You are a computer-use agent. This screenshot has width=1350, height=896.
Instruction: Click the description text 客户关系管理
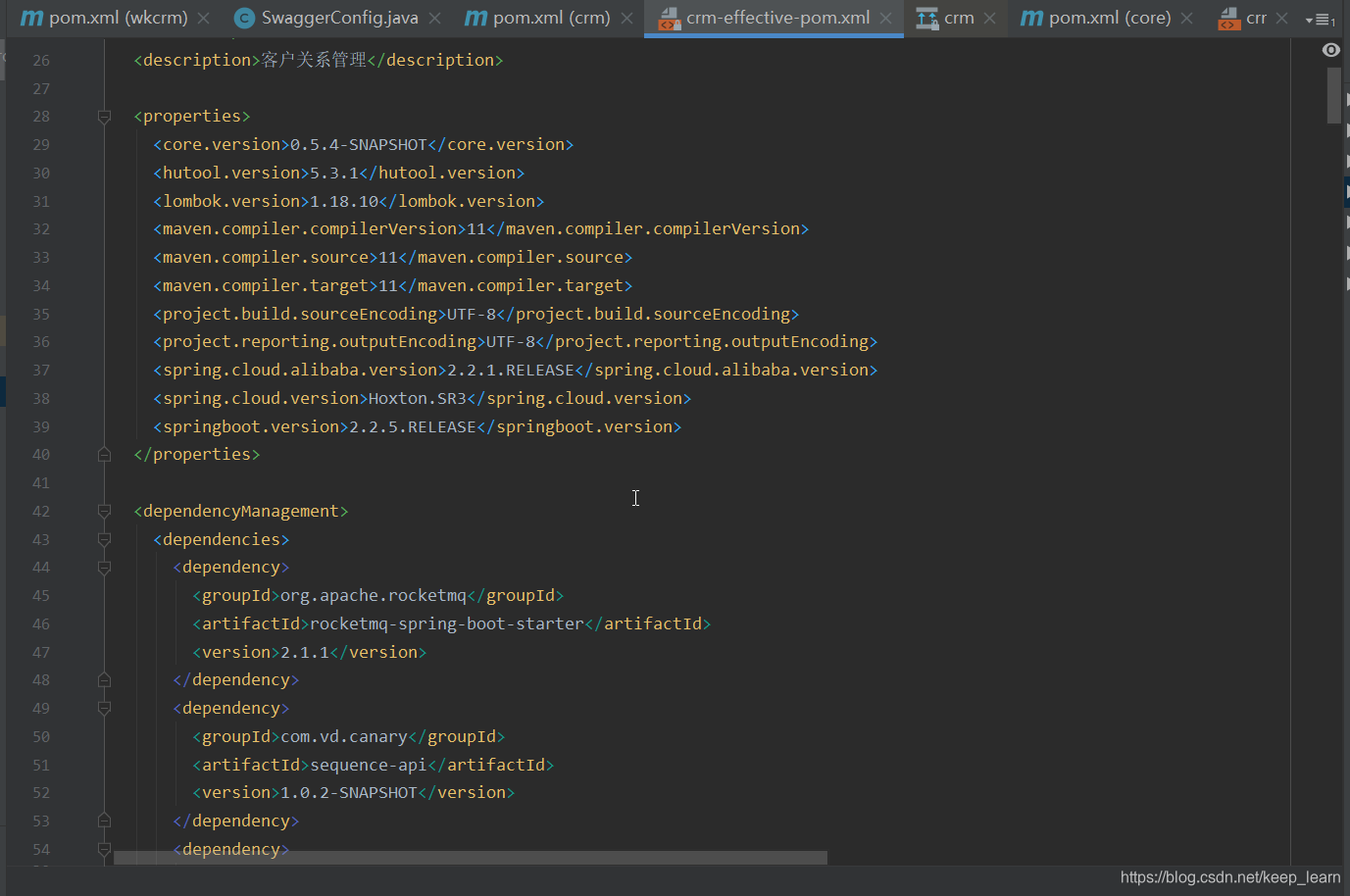(x=314, y=60)
